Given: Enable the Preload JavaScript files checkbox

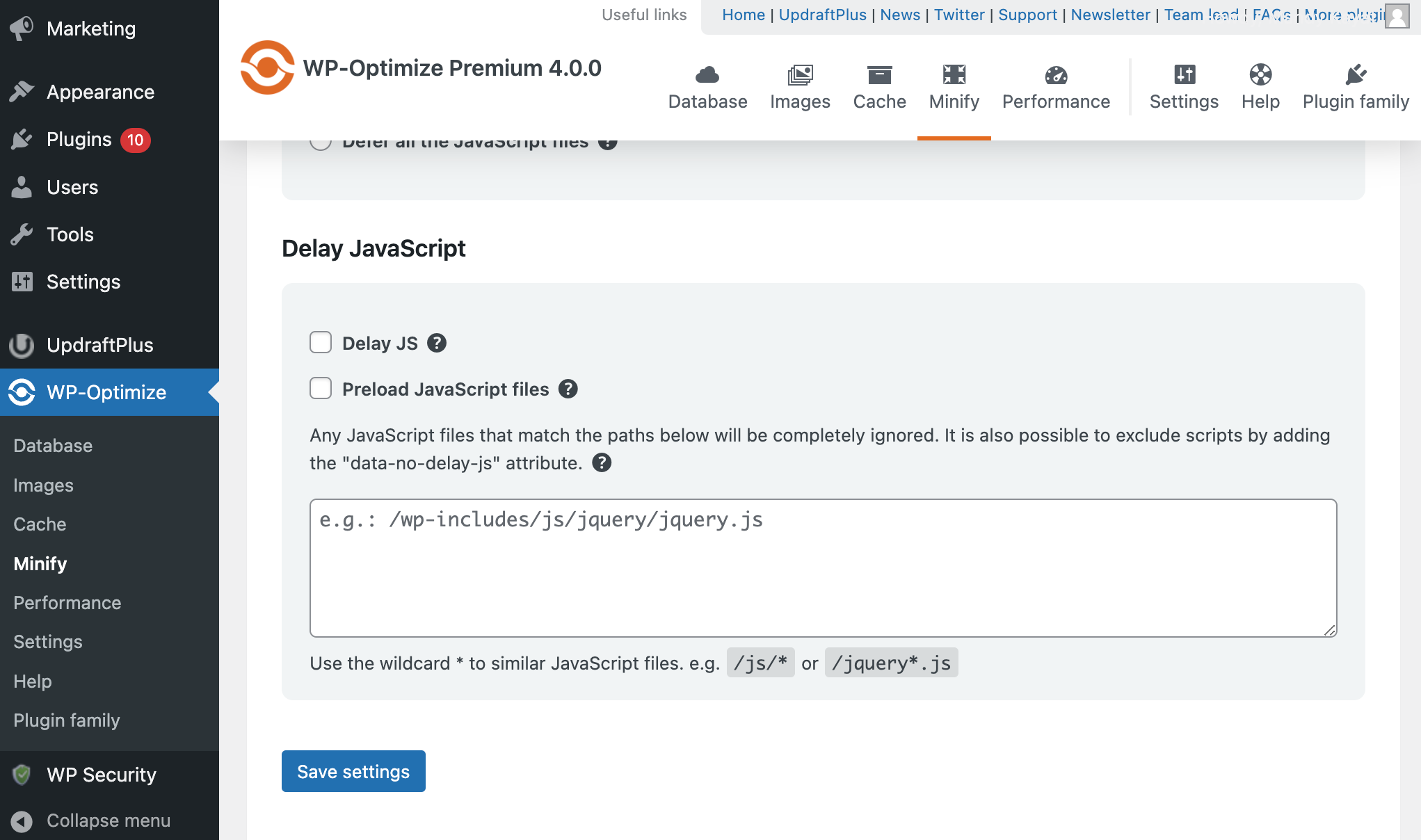Looking at the screenshot, I should point(321,388).
